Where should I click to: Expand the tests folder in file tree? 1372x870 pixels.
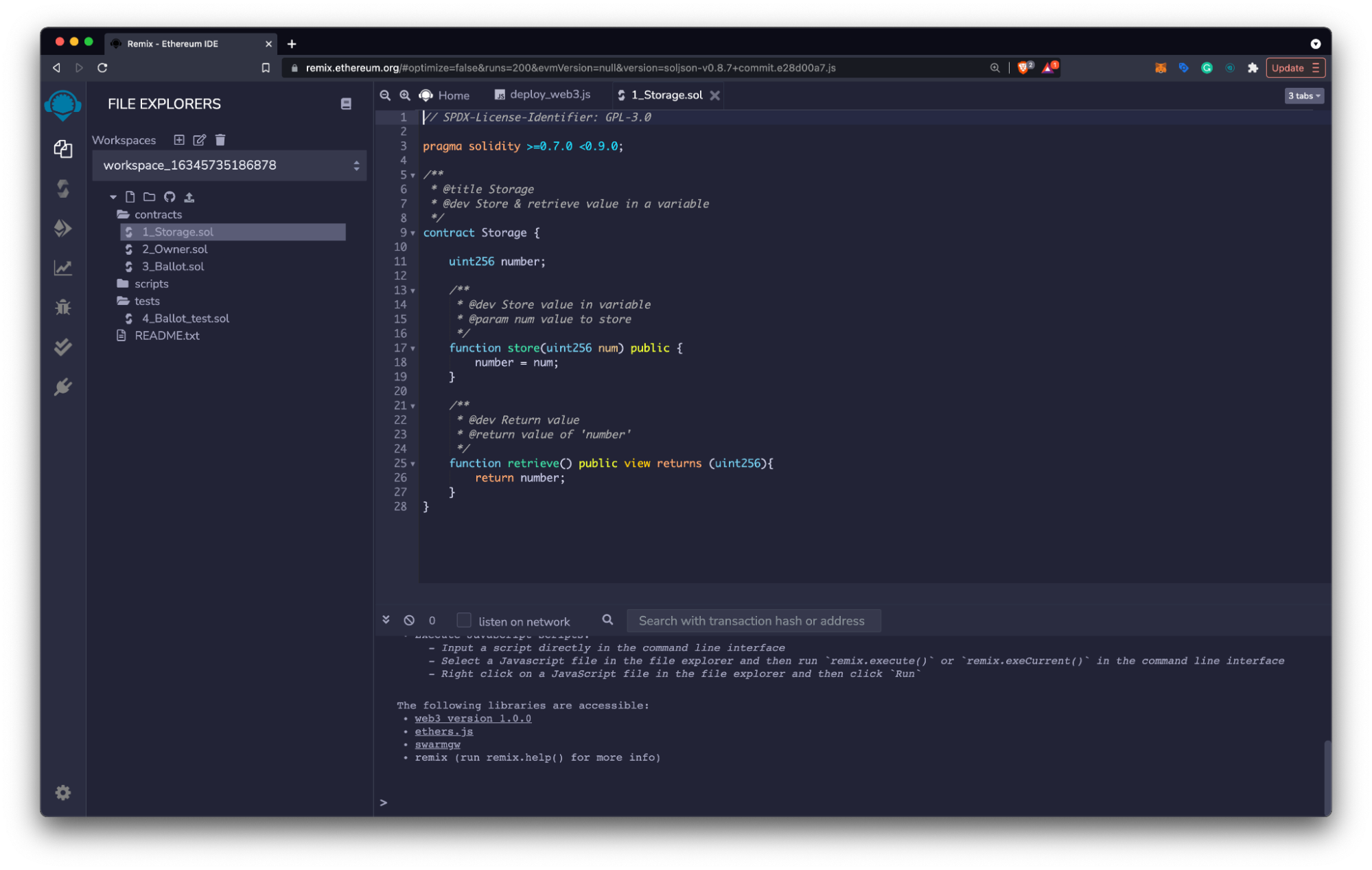click(147, 300)
